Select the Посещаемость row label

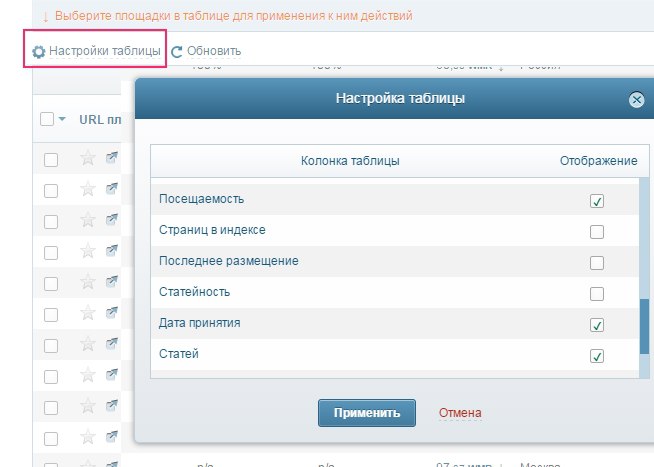tap(201, 199)
